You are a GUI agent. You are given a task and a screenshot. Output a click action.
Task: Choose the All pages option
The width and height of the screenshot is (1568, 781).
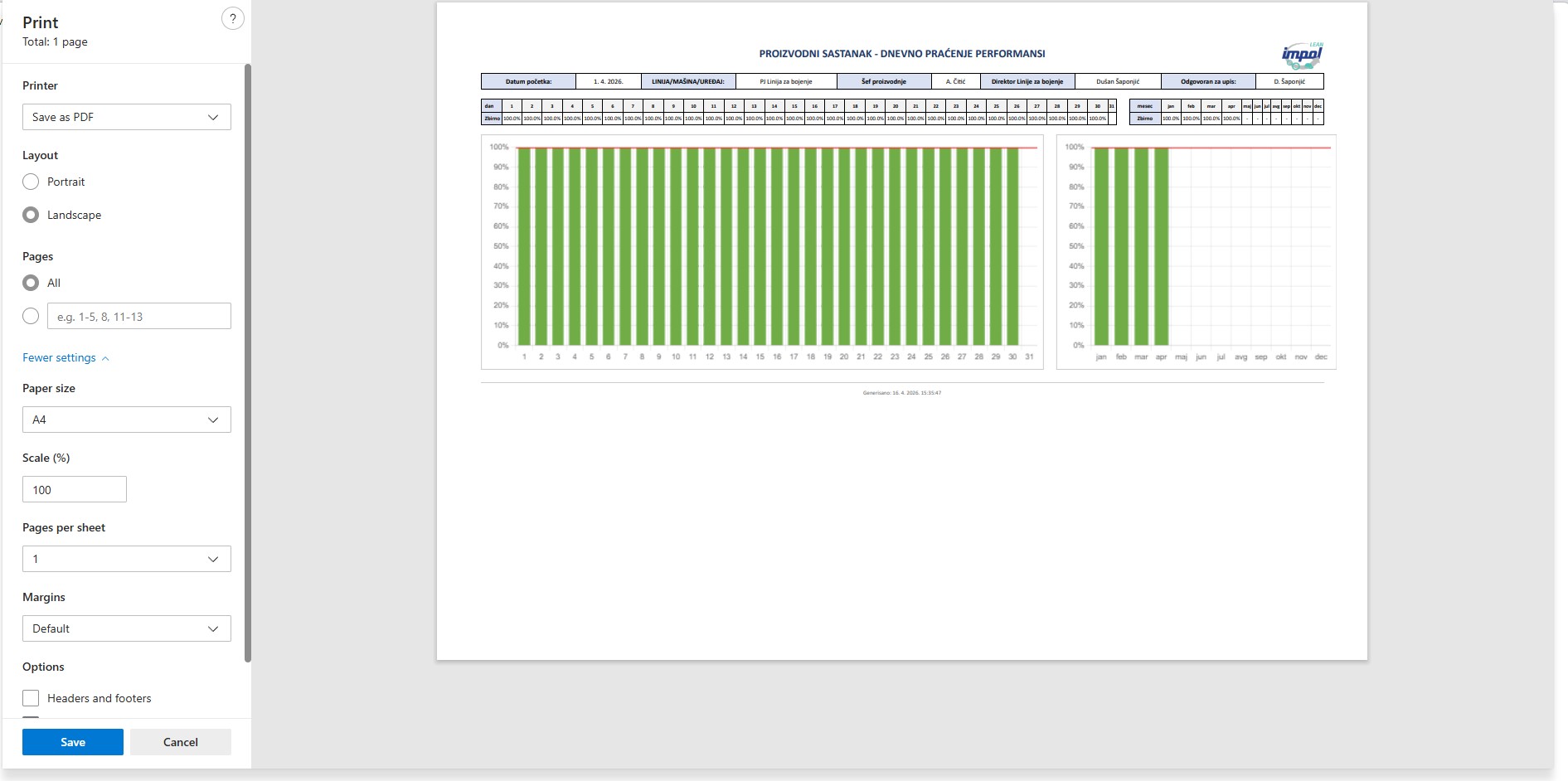click(x=31, y=283)
